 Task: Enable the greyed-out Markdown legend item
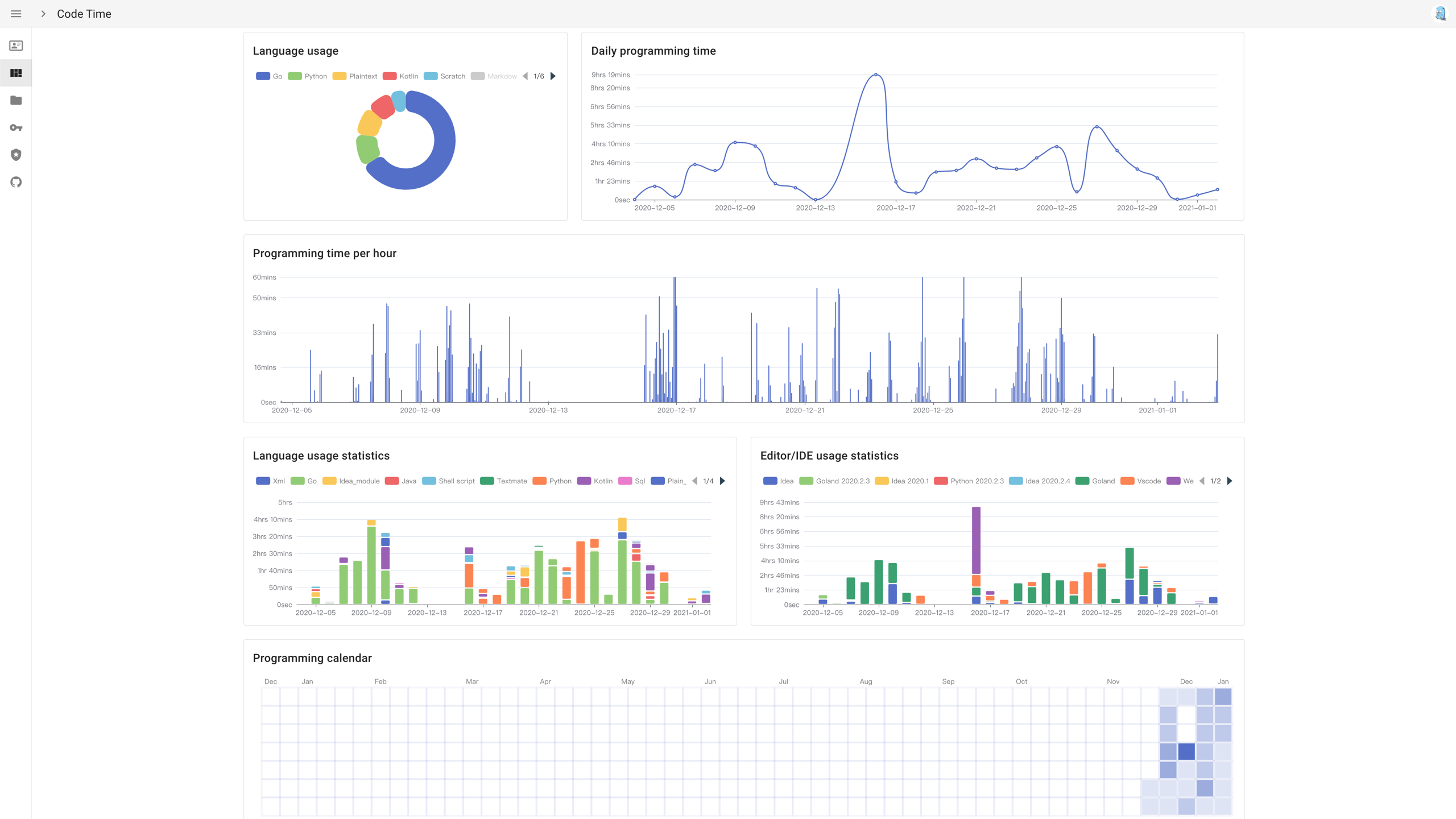point(494,76)
